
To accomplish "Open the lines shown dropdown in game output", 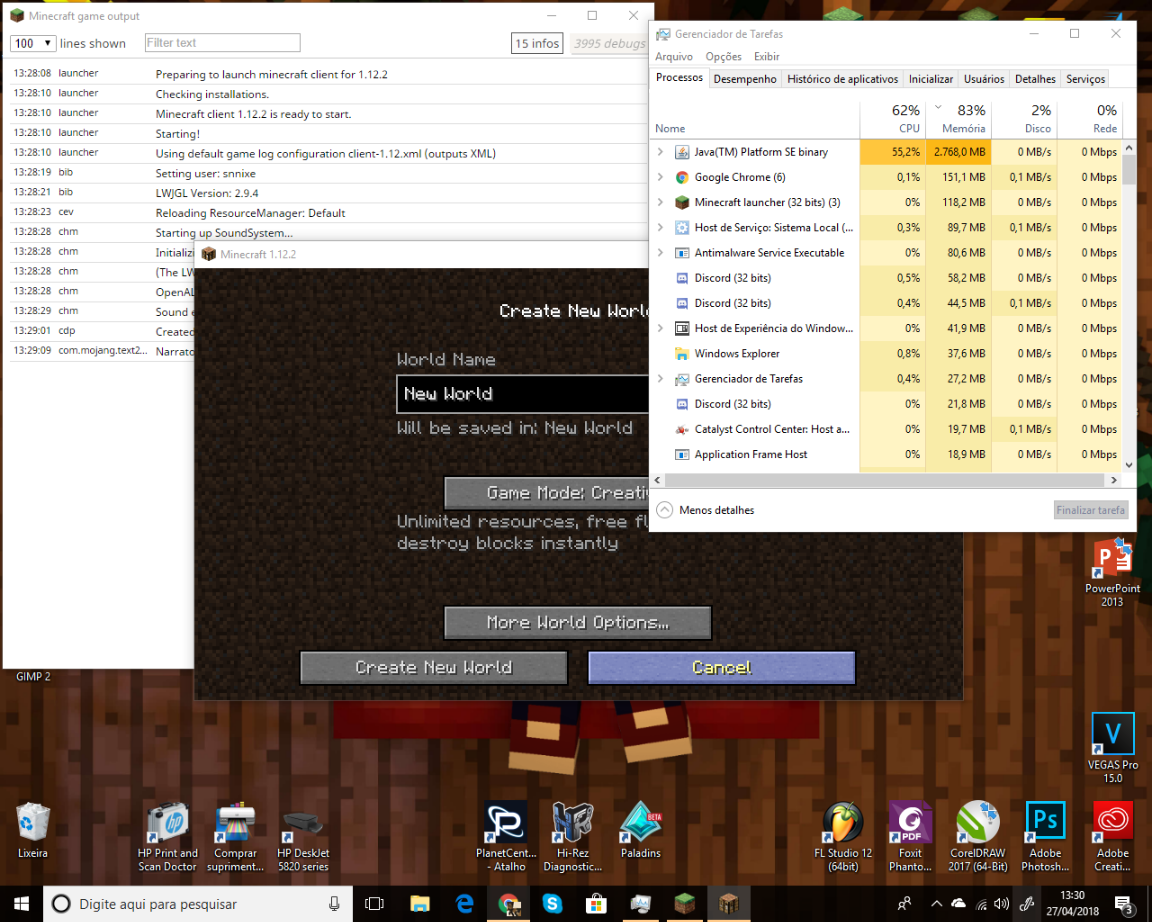I will click(x=33, y=43).
